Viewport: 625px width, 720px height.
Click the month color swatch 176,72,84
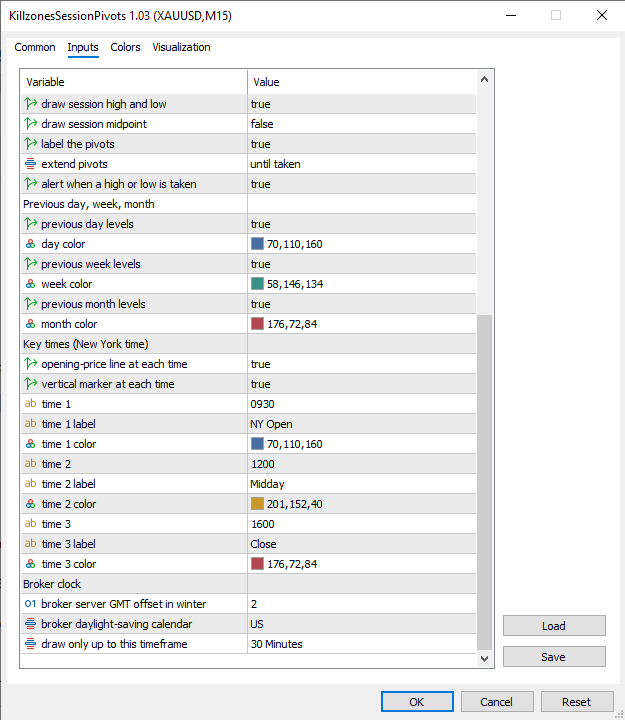coord(257,323)
